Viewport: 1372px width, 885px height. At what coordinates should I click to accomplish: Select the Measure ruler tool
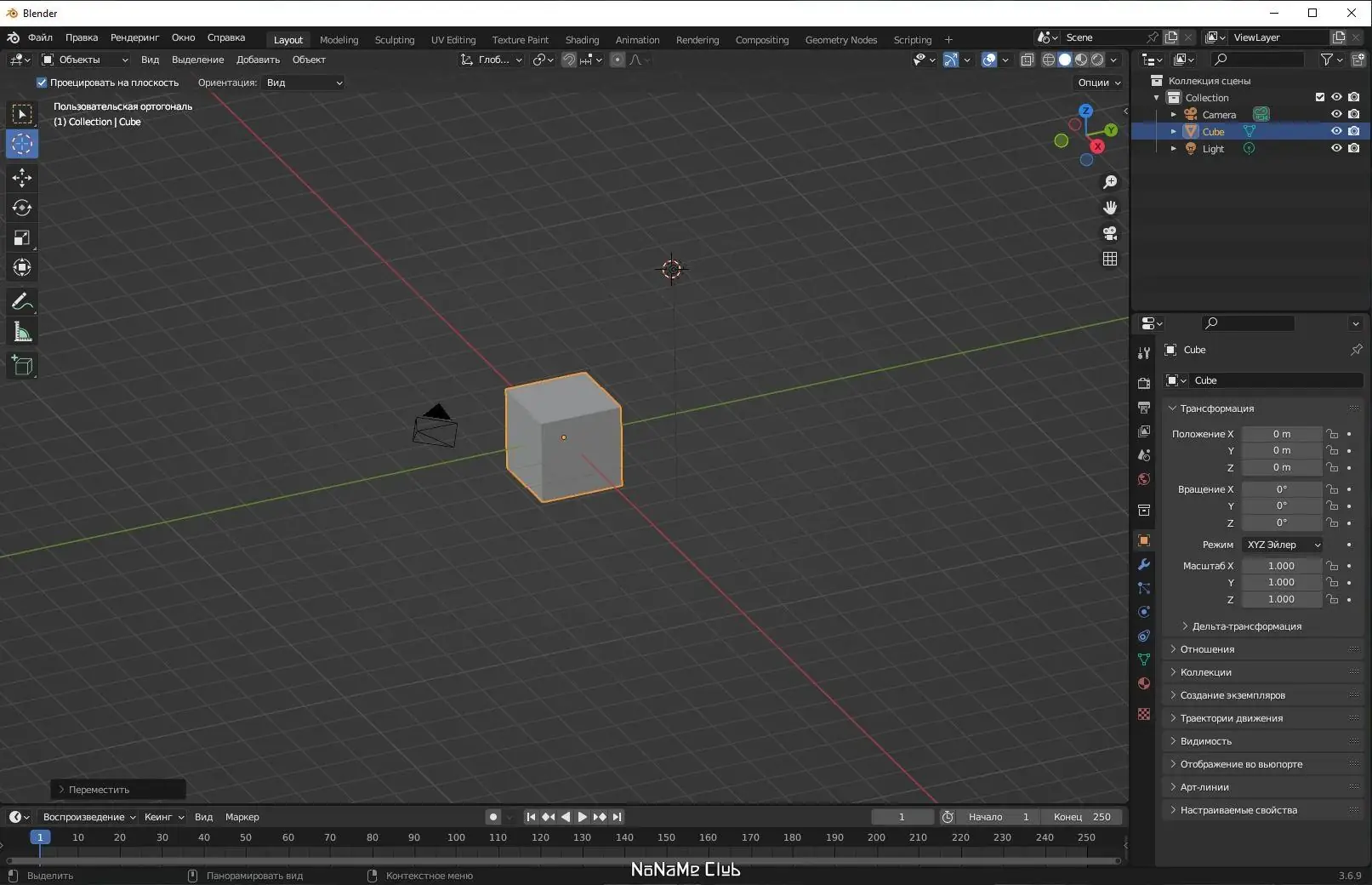coord(22,333)
